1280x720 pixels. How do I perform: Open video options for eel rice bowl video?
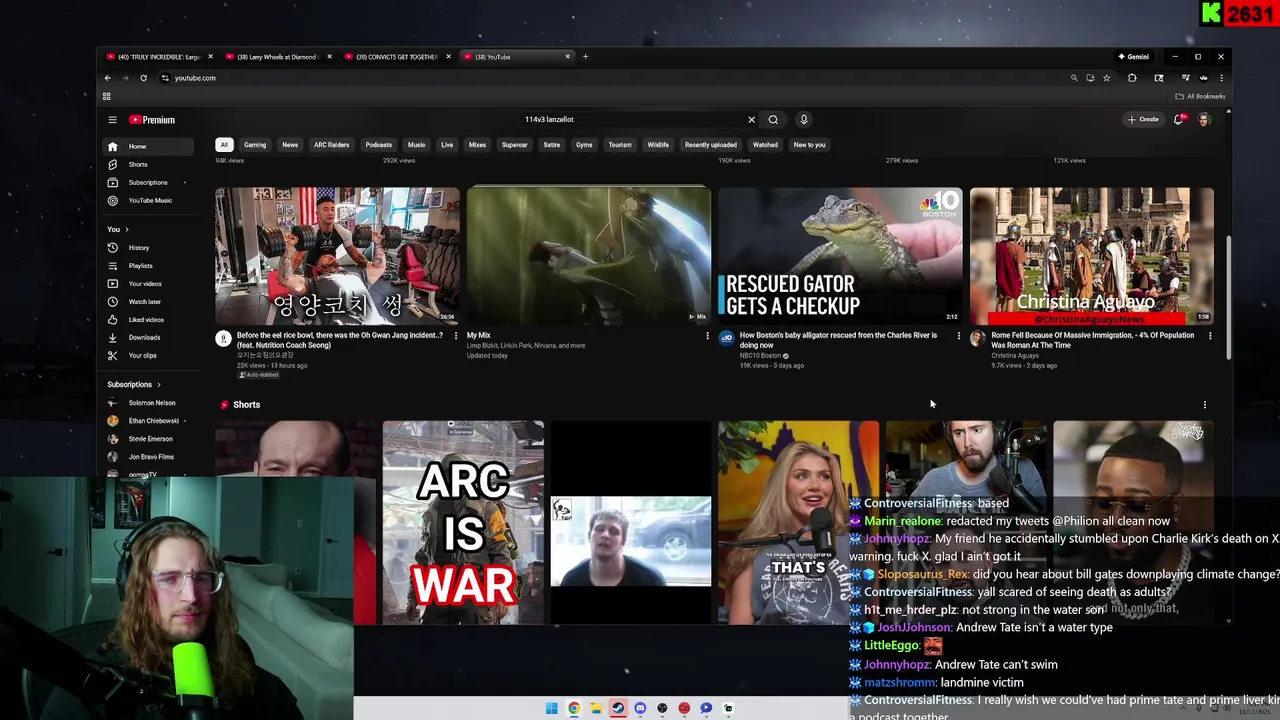coord(455,336)
